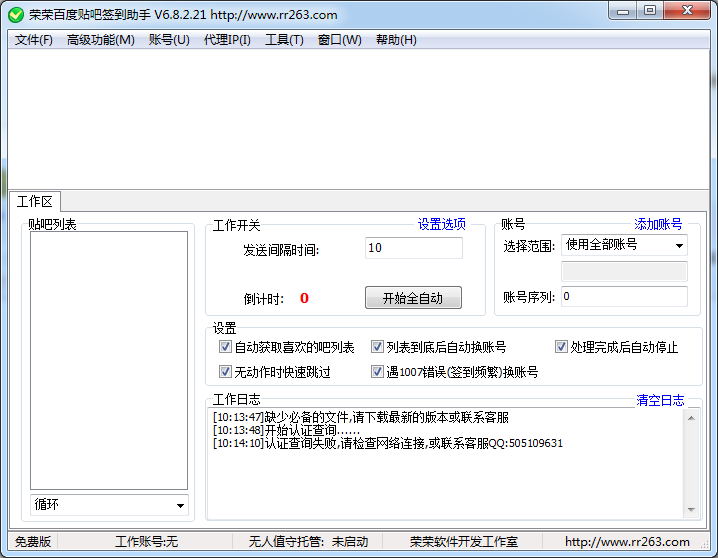718x558 pixels.
Task: Toggle 自动获取喜欢的吧列表 checkbox
Action: coord(226,347)
